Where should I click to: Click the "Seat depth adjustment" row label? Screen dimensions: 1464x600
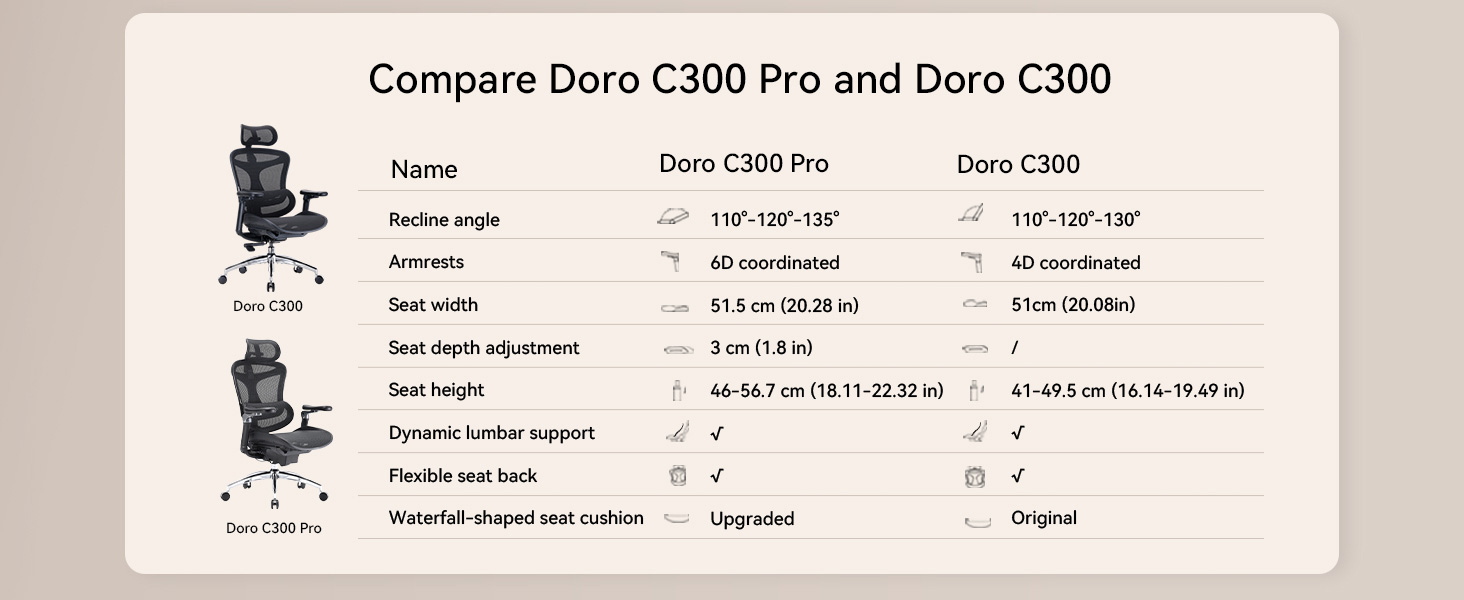pos(484,348)
